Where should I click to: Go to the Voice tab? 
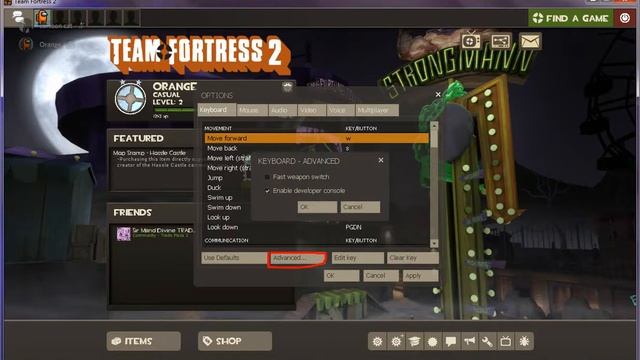pos(340,110)
